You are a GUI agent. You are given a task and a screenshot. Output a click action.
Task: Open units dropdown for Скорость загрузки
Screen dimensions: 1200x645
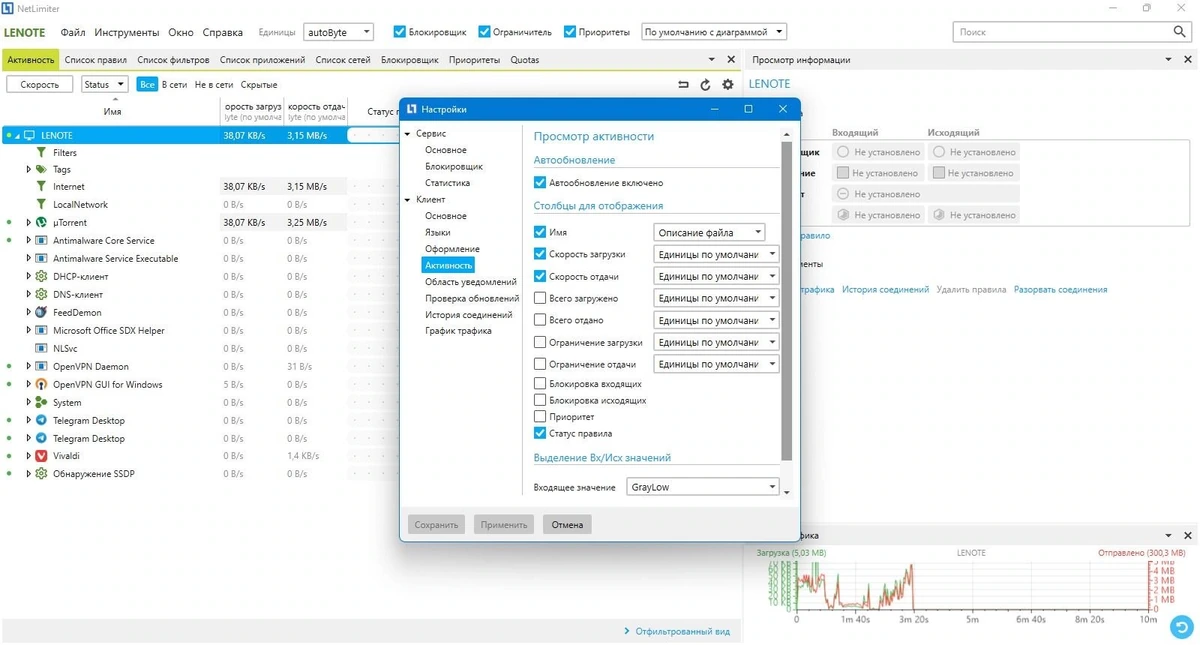tap(716, 254)
